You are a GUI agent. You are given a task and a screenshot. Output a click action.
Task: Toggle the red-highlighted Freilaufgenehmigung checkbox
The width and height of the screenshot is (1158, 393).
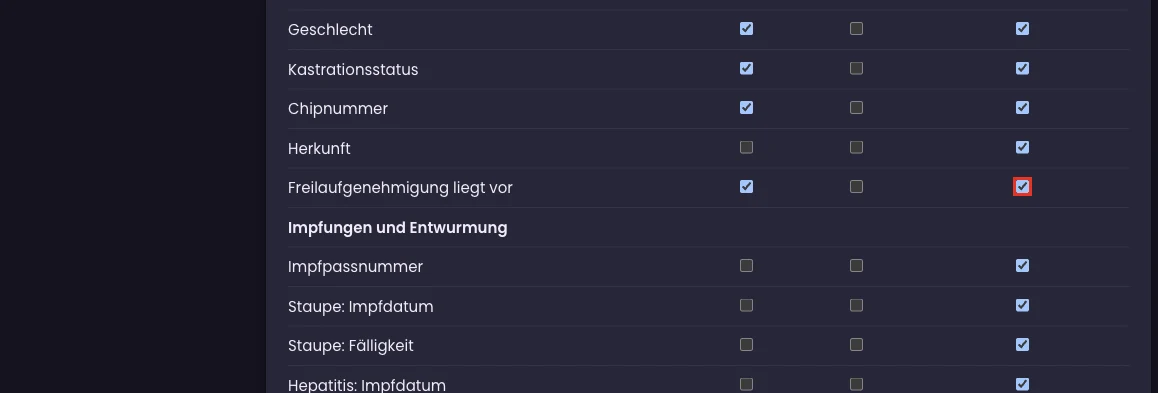point(1022,187)
